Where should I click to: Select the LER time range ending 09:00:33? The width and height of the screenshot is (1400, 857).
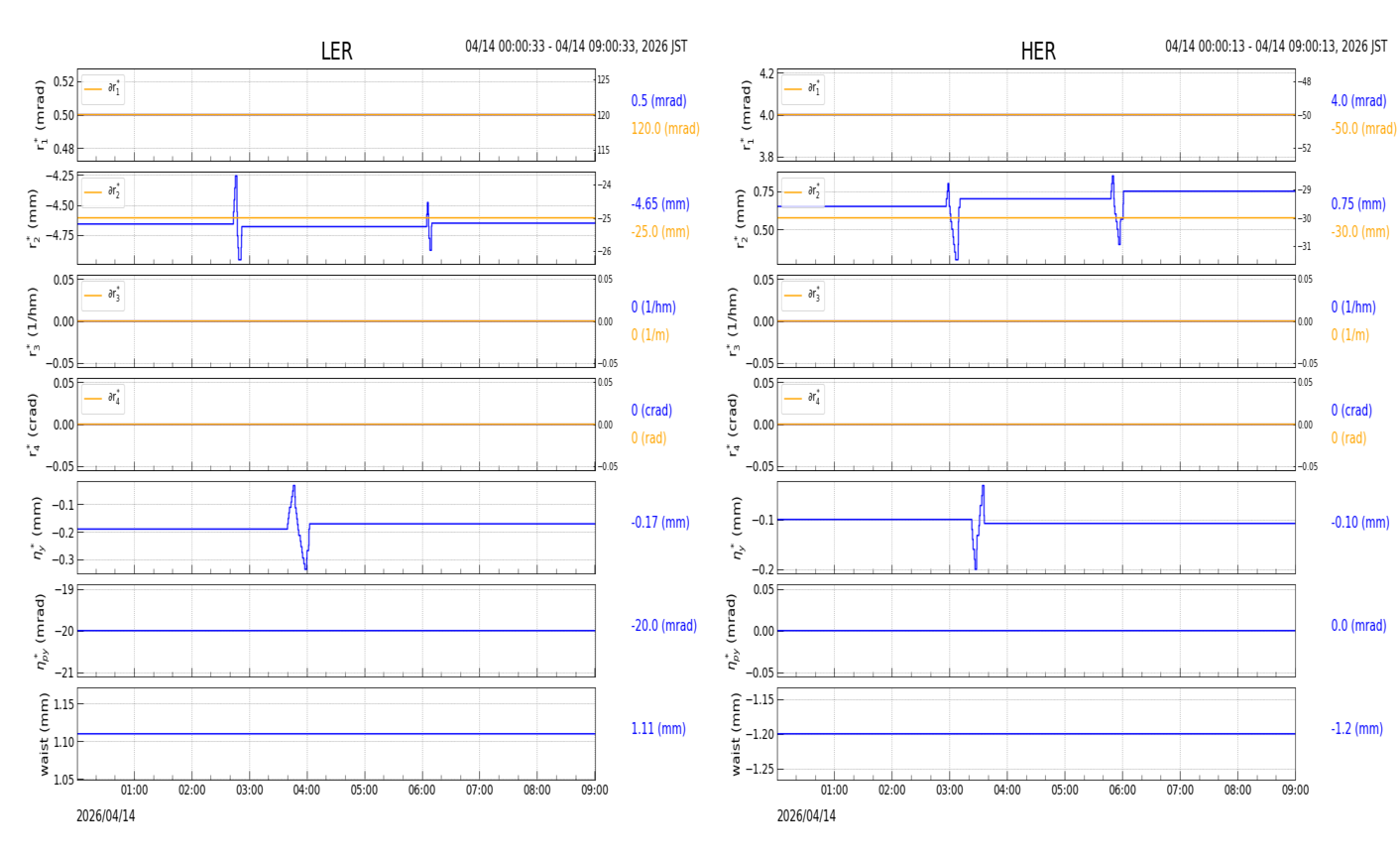pos(576,47)
